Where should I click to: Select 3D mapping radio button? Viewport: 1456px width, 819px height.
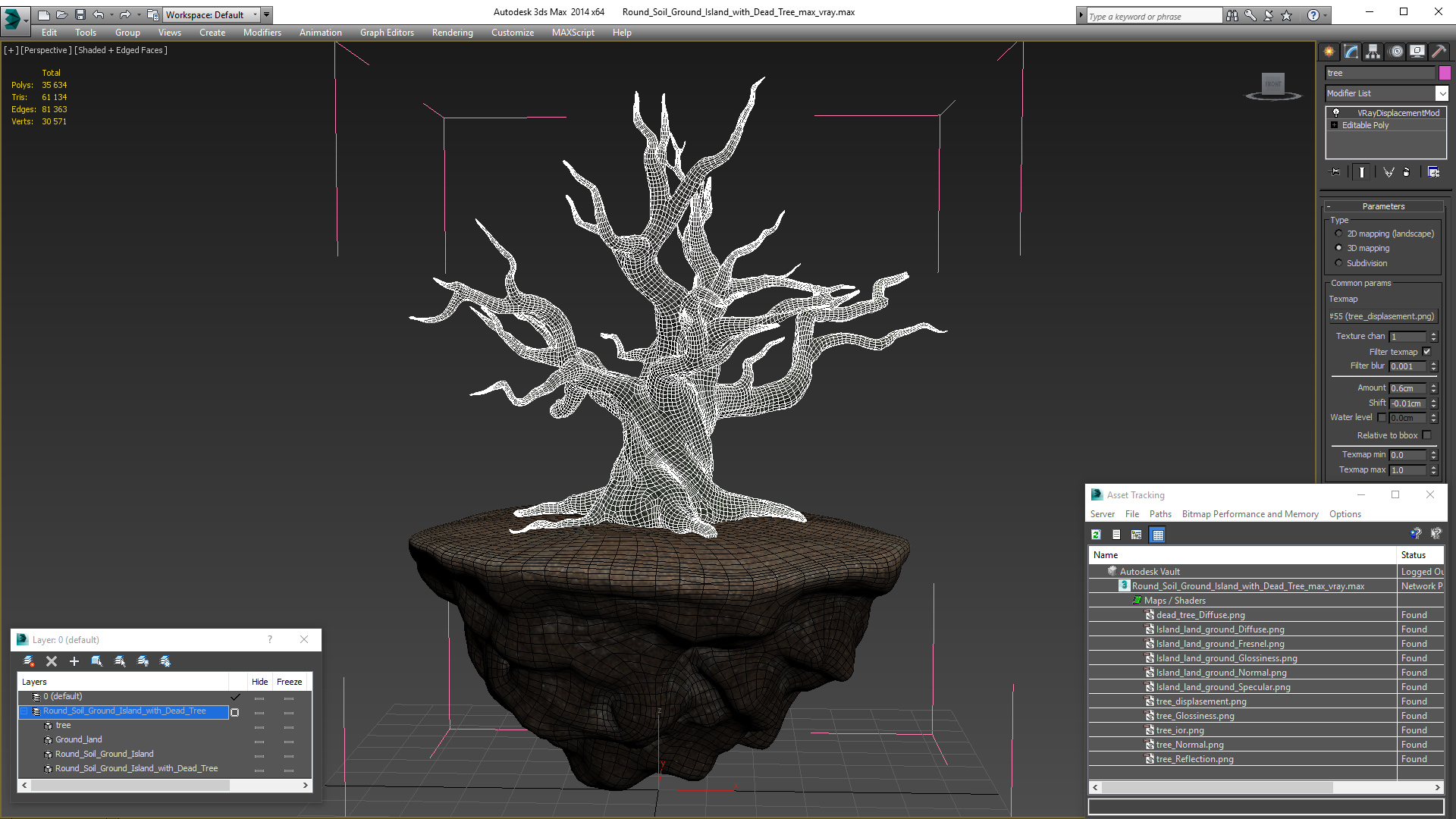(1338, 248)
